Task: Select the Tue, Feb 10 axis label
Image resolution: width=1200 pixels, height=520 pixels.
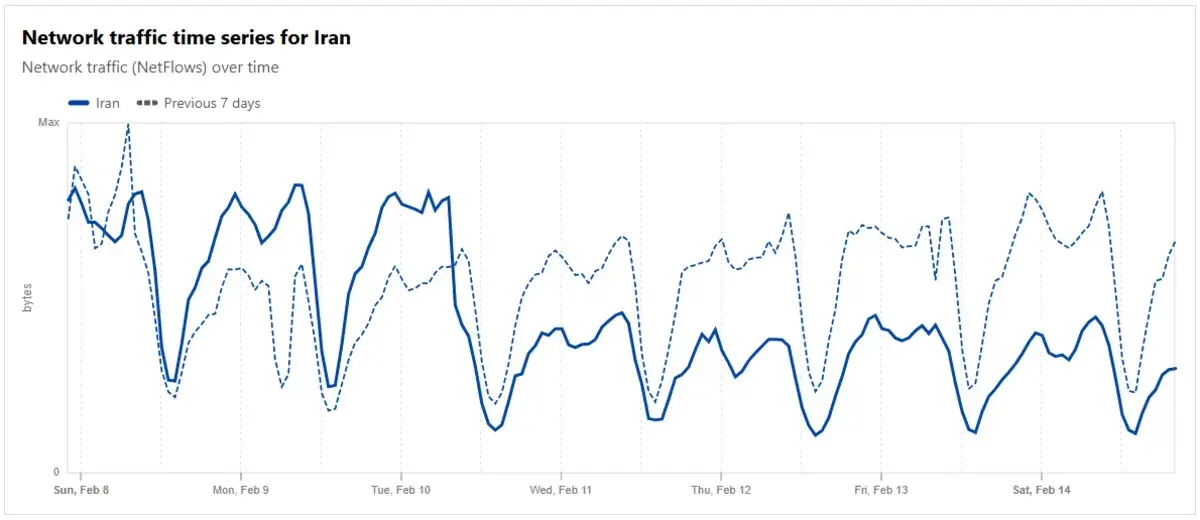Action: click(400, 490)
